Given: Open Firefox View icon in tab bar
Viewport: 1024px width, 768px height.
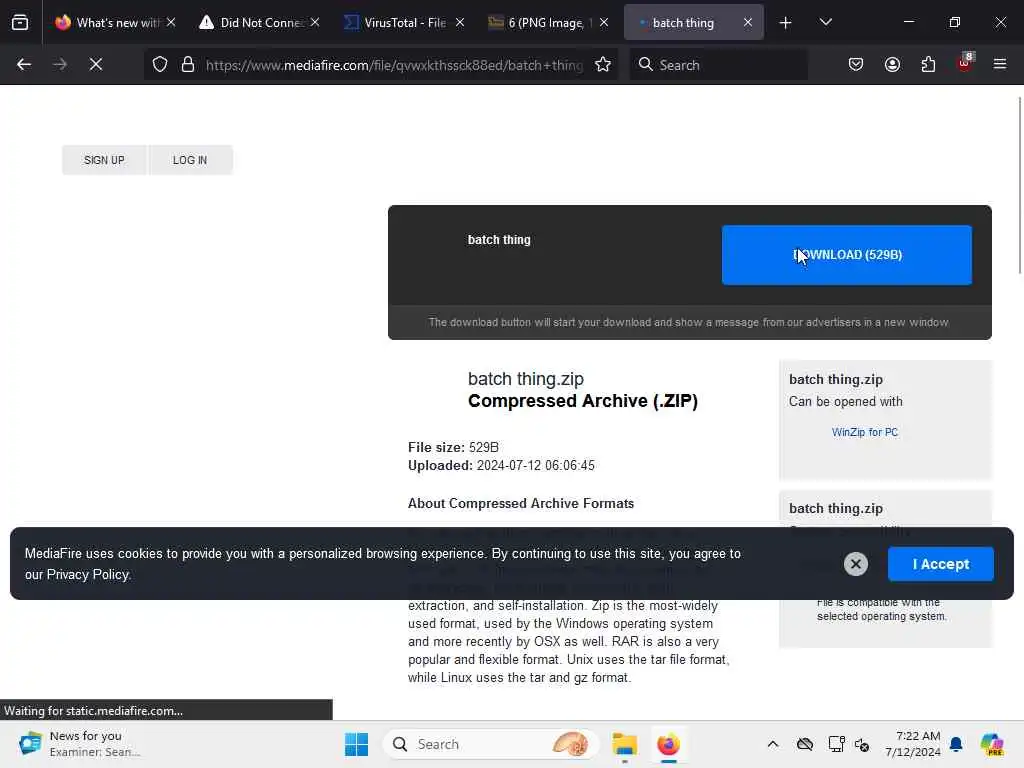Looking at the screenshot, I should [x=20, y=23].
